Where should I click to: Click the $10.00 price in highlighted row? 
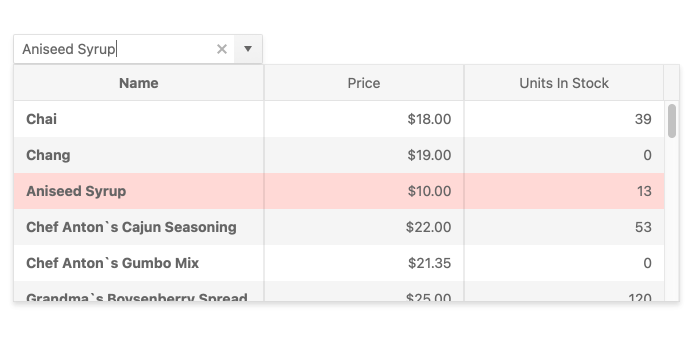tap(364, 191)
